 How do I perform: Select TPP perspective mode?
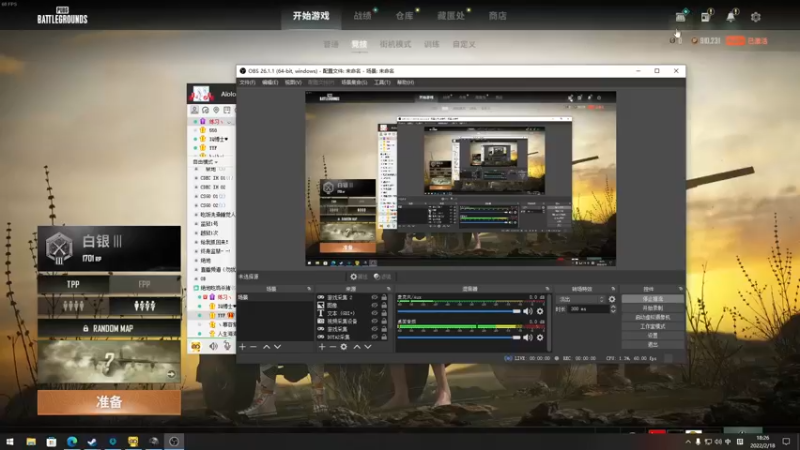coord(73,285)
